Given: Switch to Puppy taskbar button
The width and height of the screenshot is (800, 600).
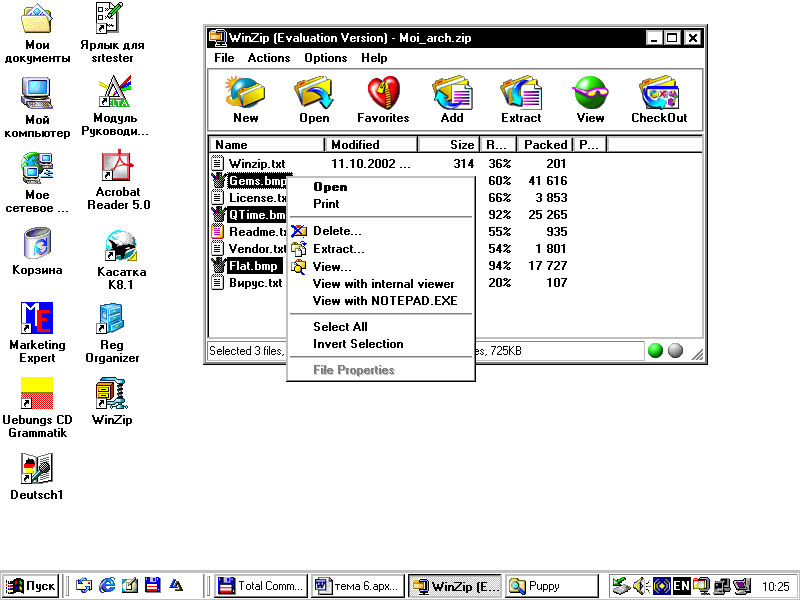Looking at the screenshot, I should (x=552, y=585).
